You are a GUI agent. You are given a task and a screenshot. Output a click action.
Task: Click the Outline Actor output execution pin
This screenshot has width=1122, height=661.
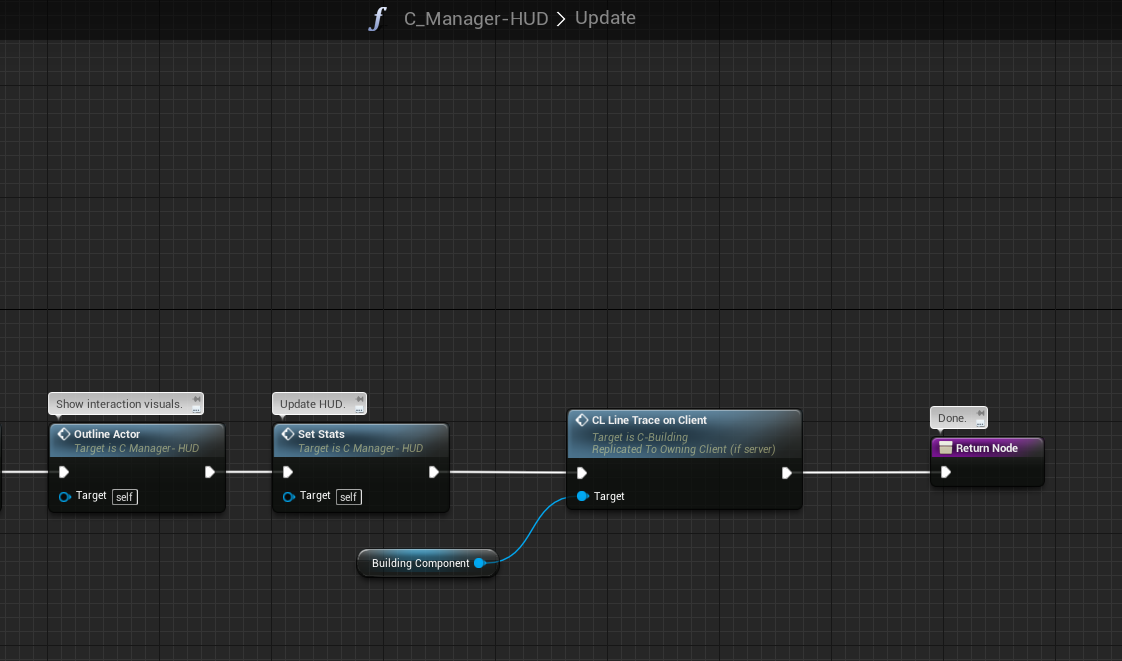point(210,472)
